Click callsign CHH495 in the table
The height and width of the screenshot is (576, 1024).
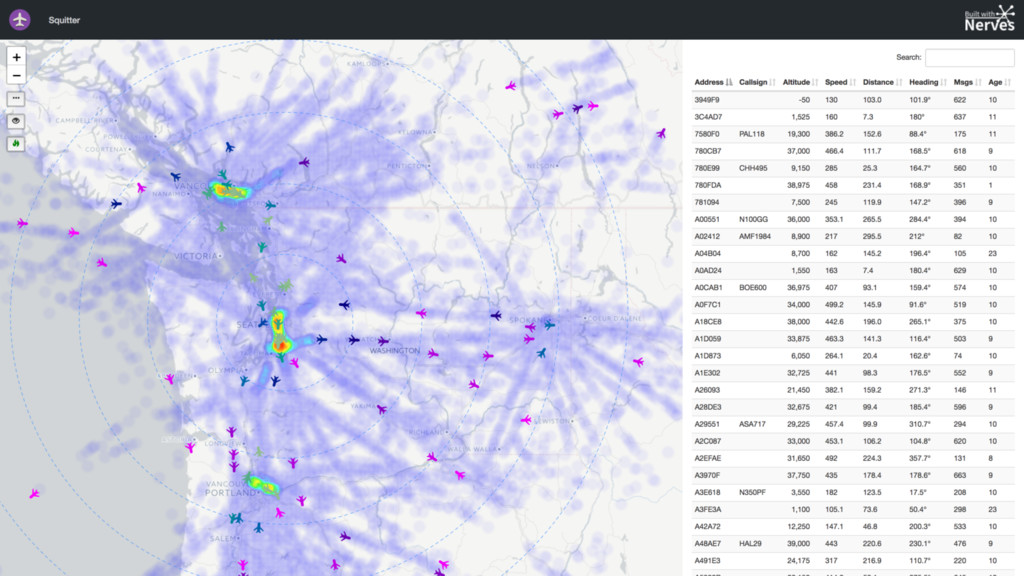pyautogui.click(x=753, y=168)
